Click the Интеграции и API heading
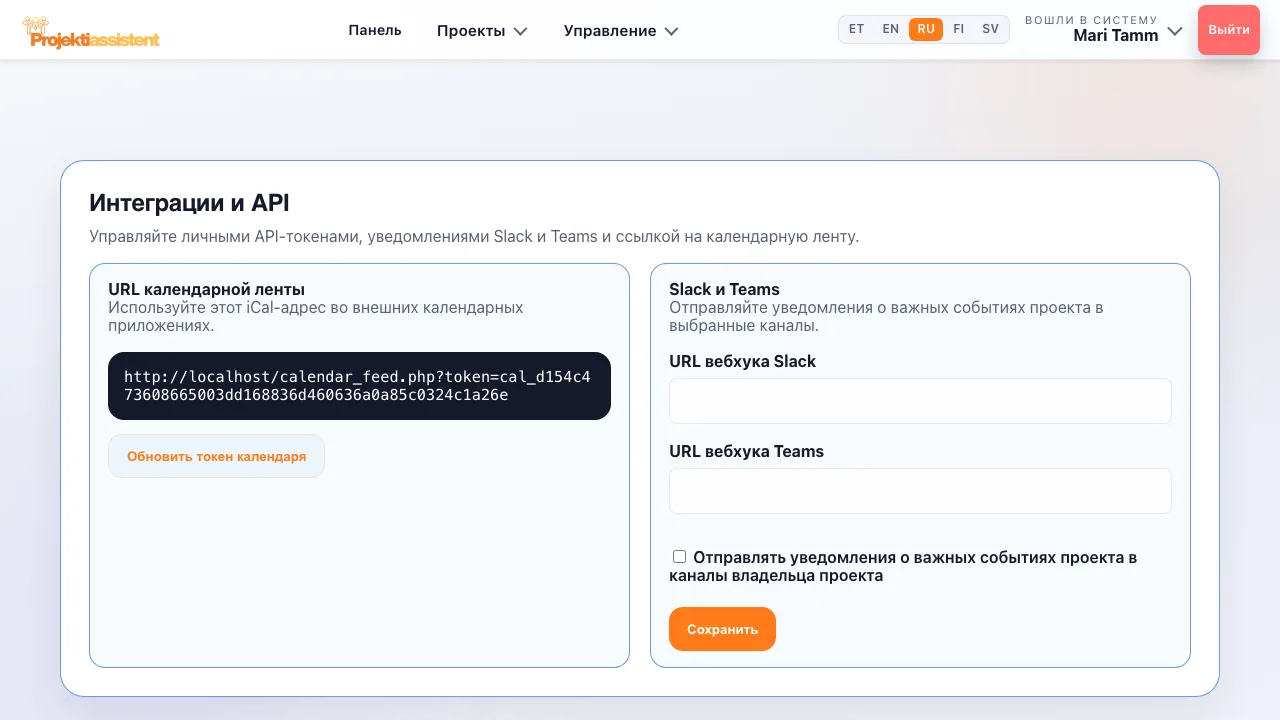Image resolution: width=1280 pixels, height=720 pixels. [189, 203]
